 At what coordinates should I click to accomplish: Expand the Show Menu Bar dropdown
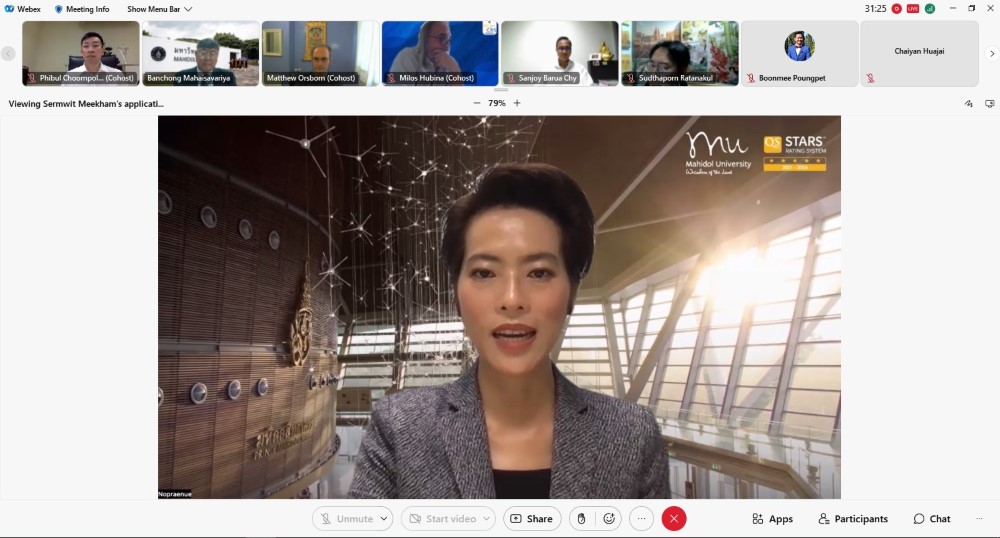pyautogui.click(x=159, y=9)
